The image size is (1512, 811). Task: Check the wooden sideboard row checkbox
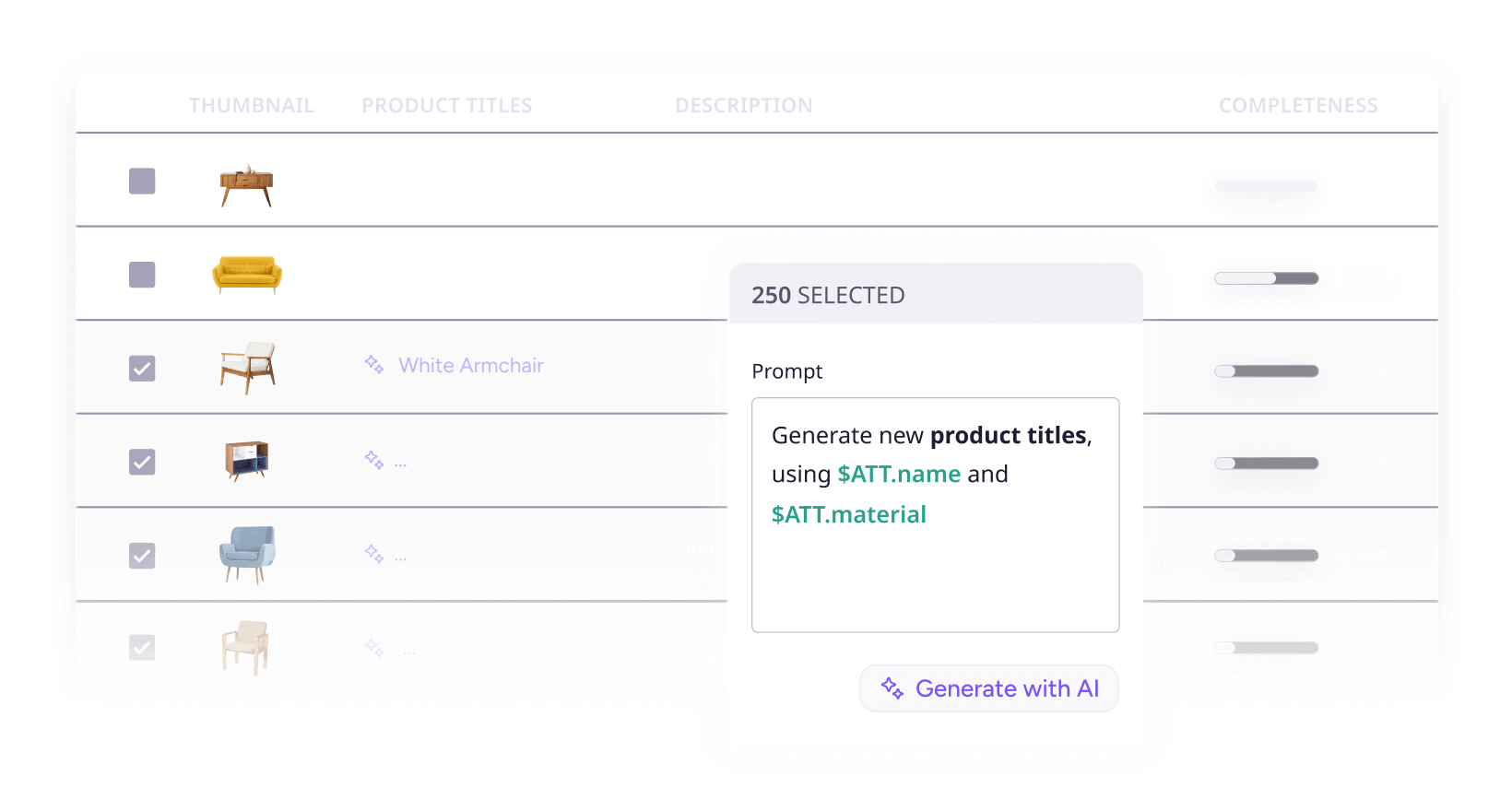142,182
